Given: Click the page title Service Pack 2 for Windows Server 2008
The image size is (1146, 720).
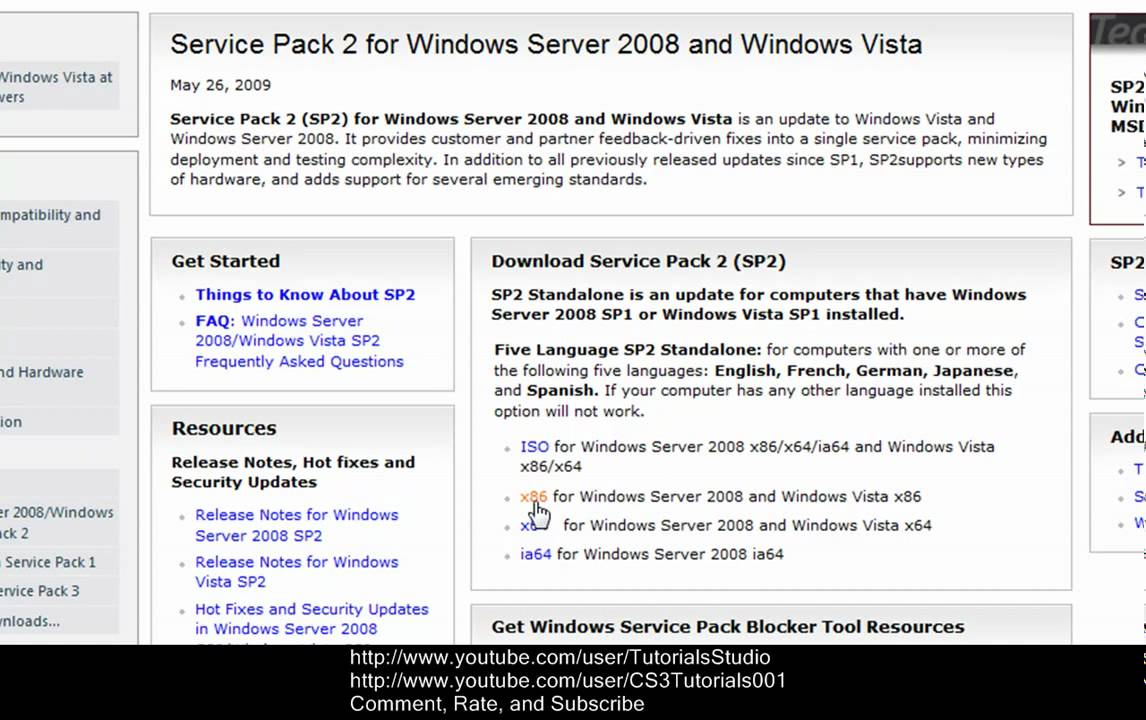Looking at the screenshot, I should tap(546, 45).
